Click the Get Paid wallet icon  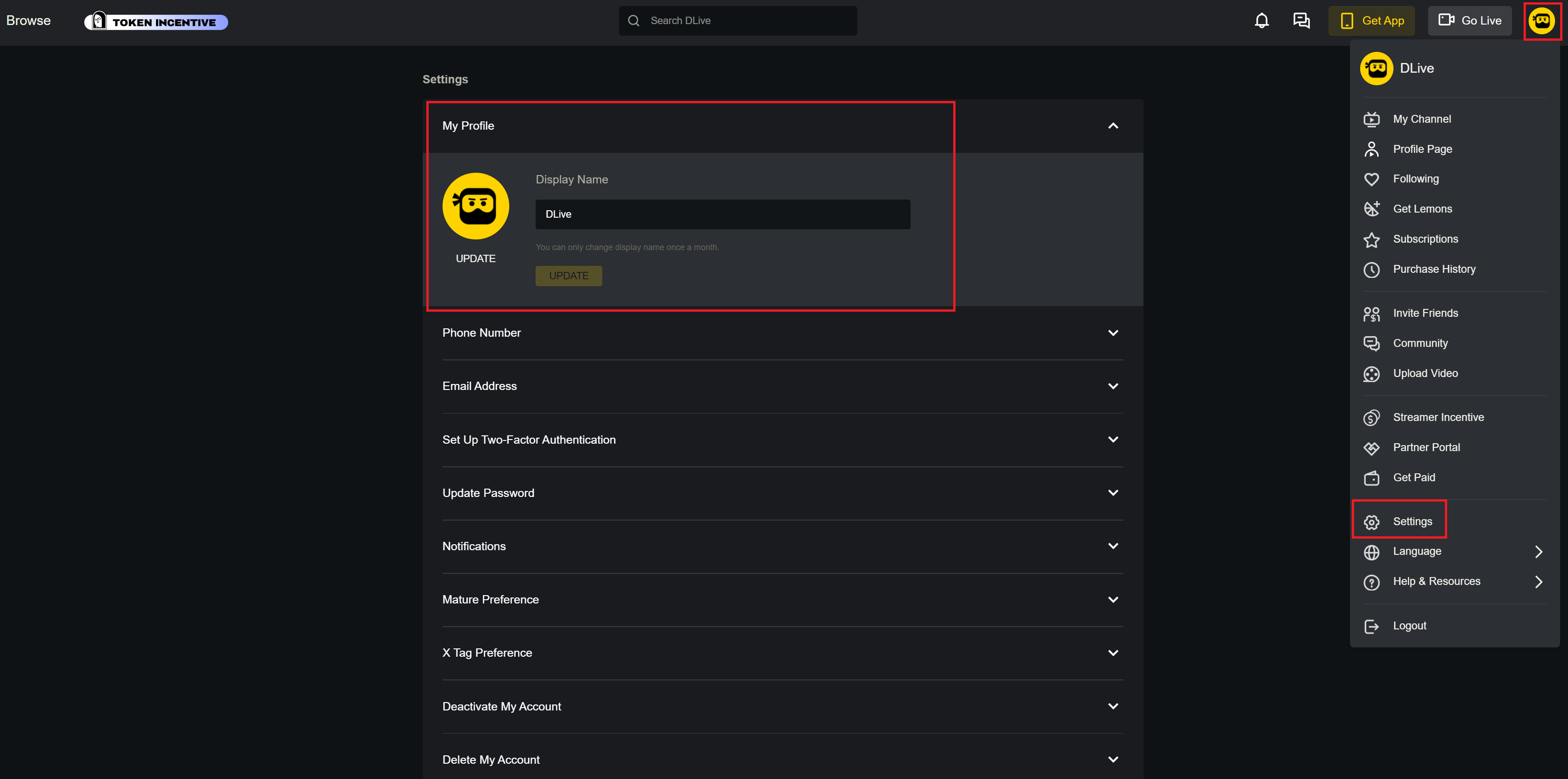(x=1371, y=478)
